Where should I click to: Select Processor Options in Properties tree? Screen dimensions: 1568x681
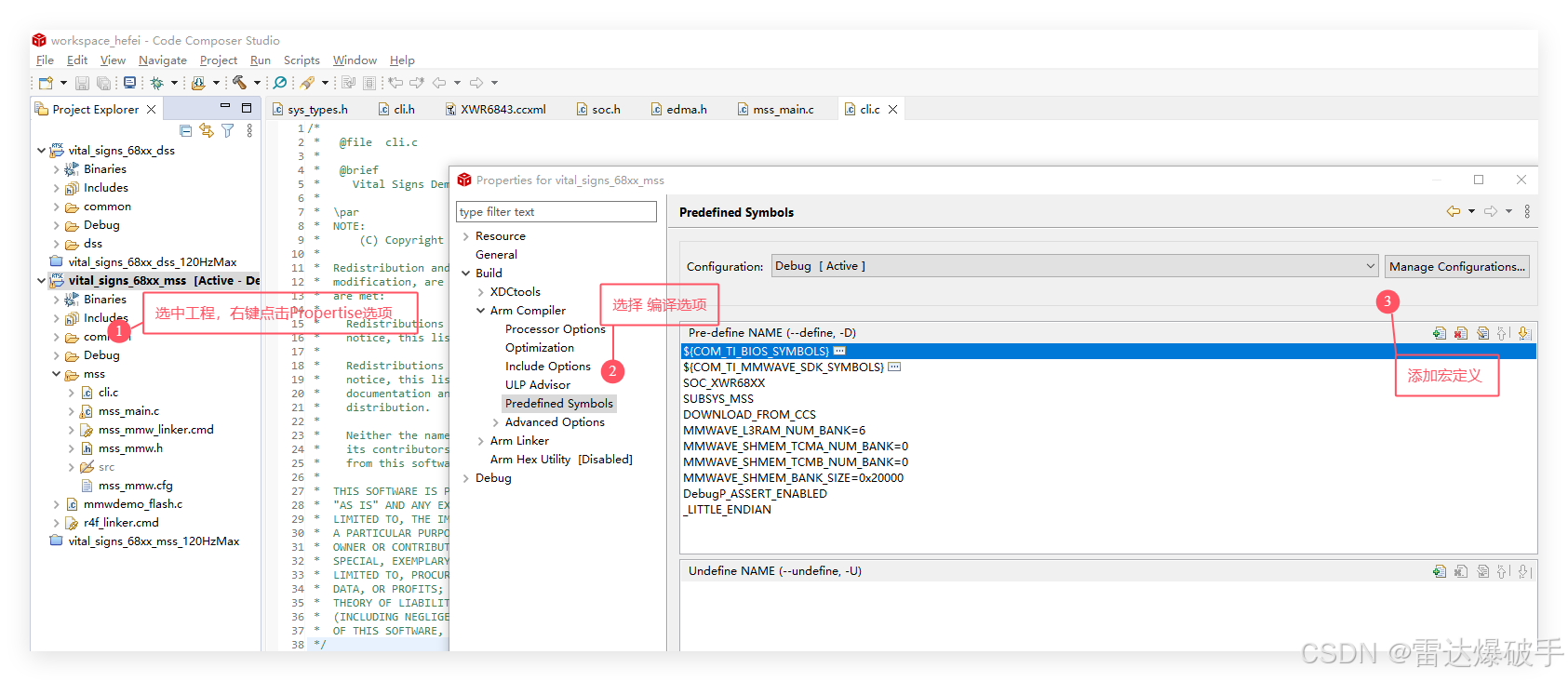556,329
